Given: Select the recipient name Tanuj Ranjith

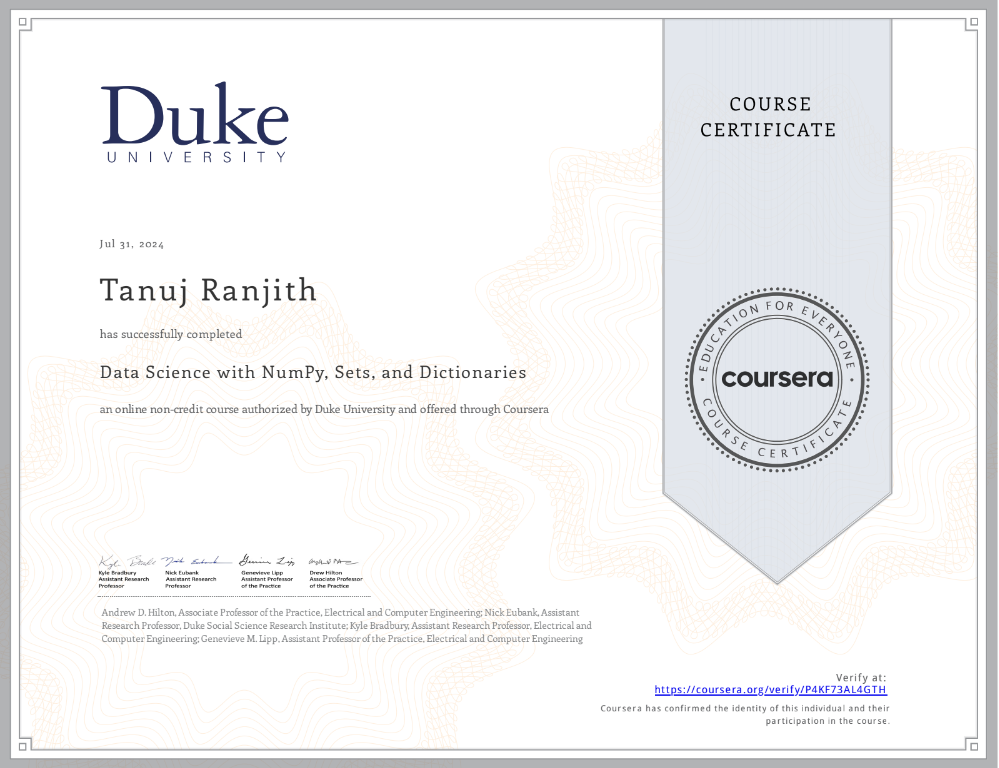Looking at the screenshot, I should click(x=208, y=290).
